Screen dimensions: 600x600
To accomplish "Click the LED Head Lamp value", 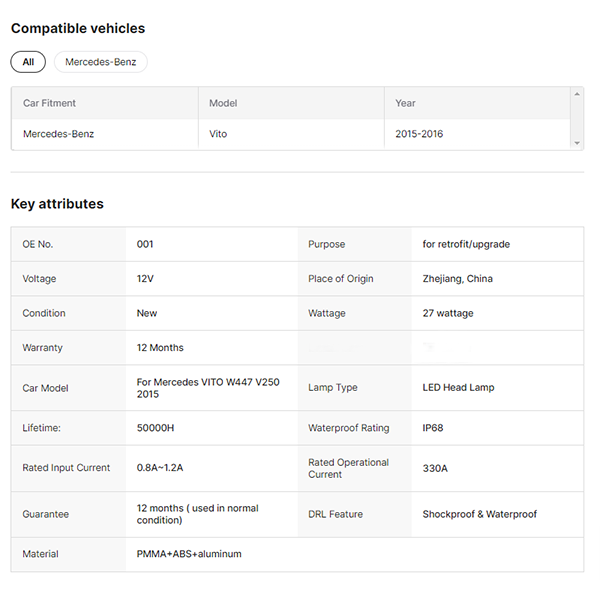I will click(x=458, y=388).
